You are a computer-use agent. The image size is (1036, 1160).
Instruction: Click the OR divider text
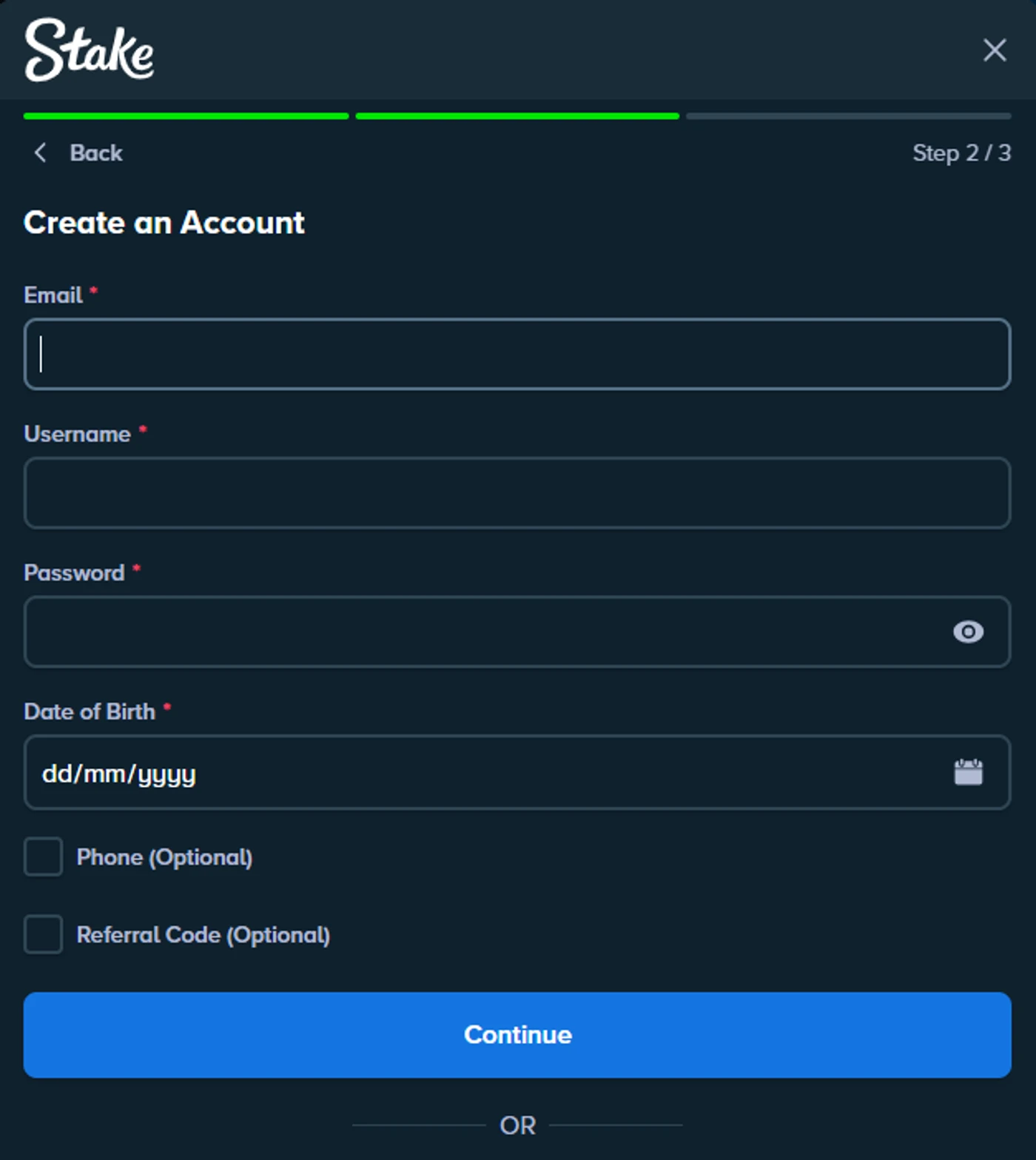517,1125
